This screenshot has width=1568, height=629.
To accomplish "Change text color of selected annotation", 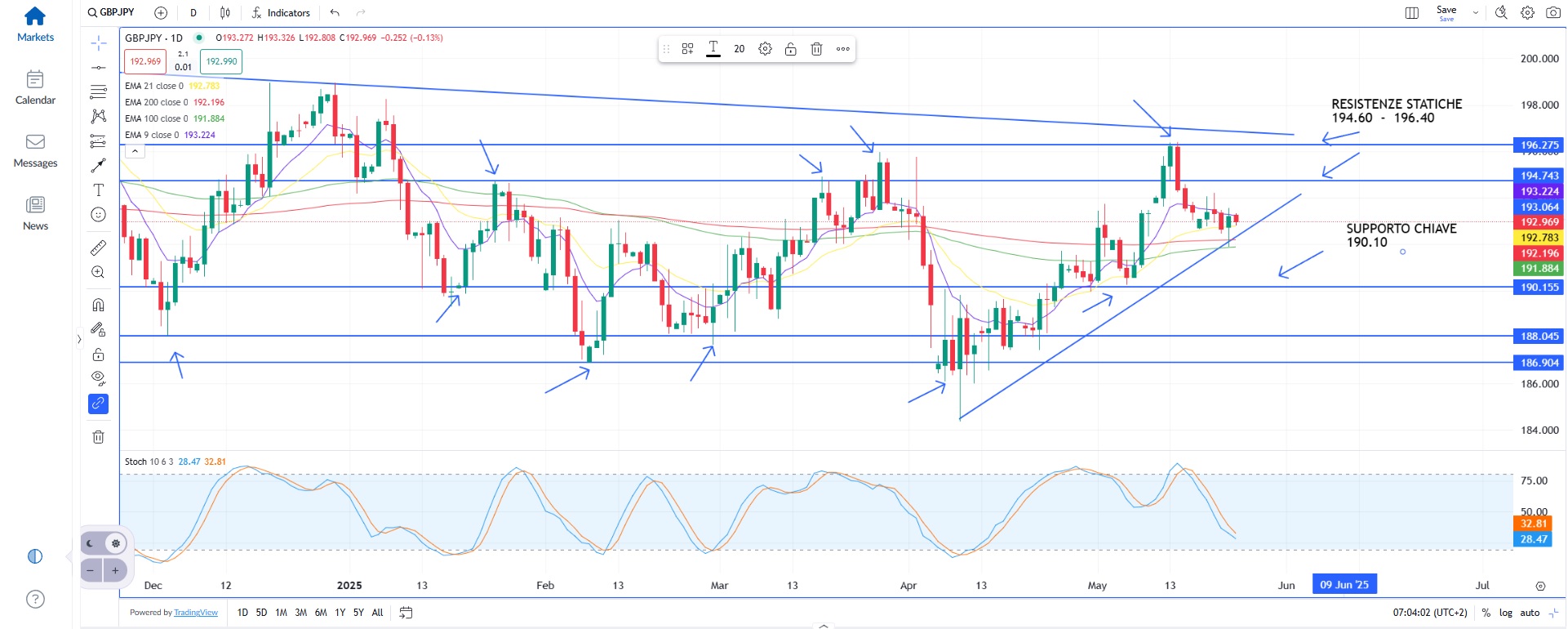I will [x=713, y=49].
